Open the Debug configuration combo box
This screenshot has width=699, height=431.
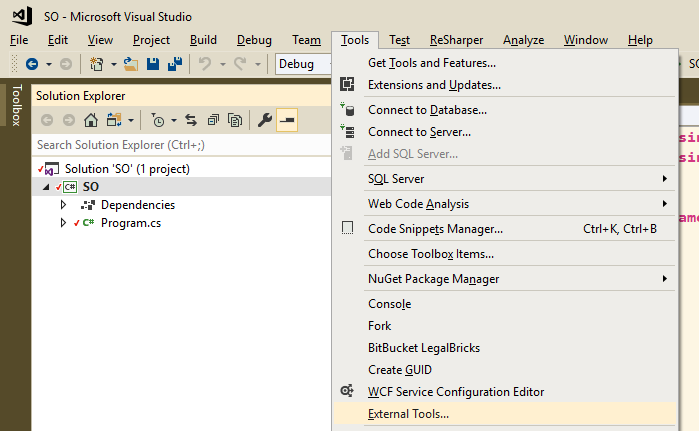pyautogui.click(x=304, y=64)
